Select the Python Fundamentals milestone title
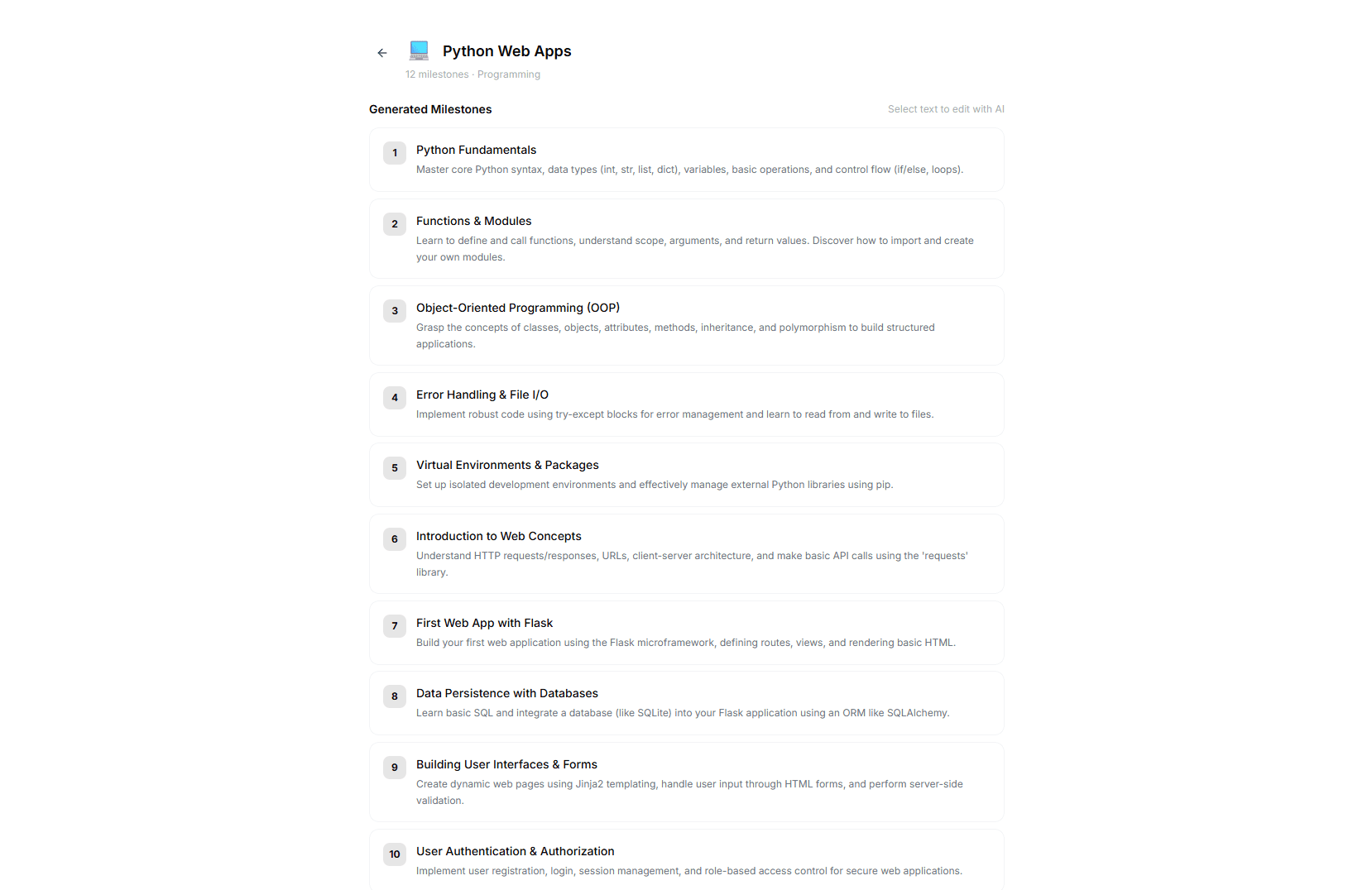1372x890 pixels. coord(476,150)
